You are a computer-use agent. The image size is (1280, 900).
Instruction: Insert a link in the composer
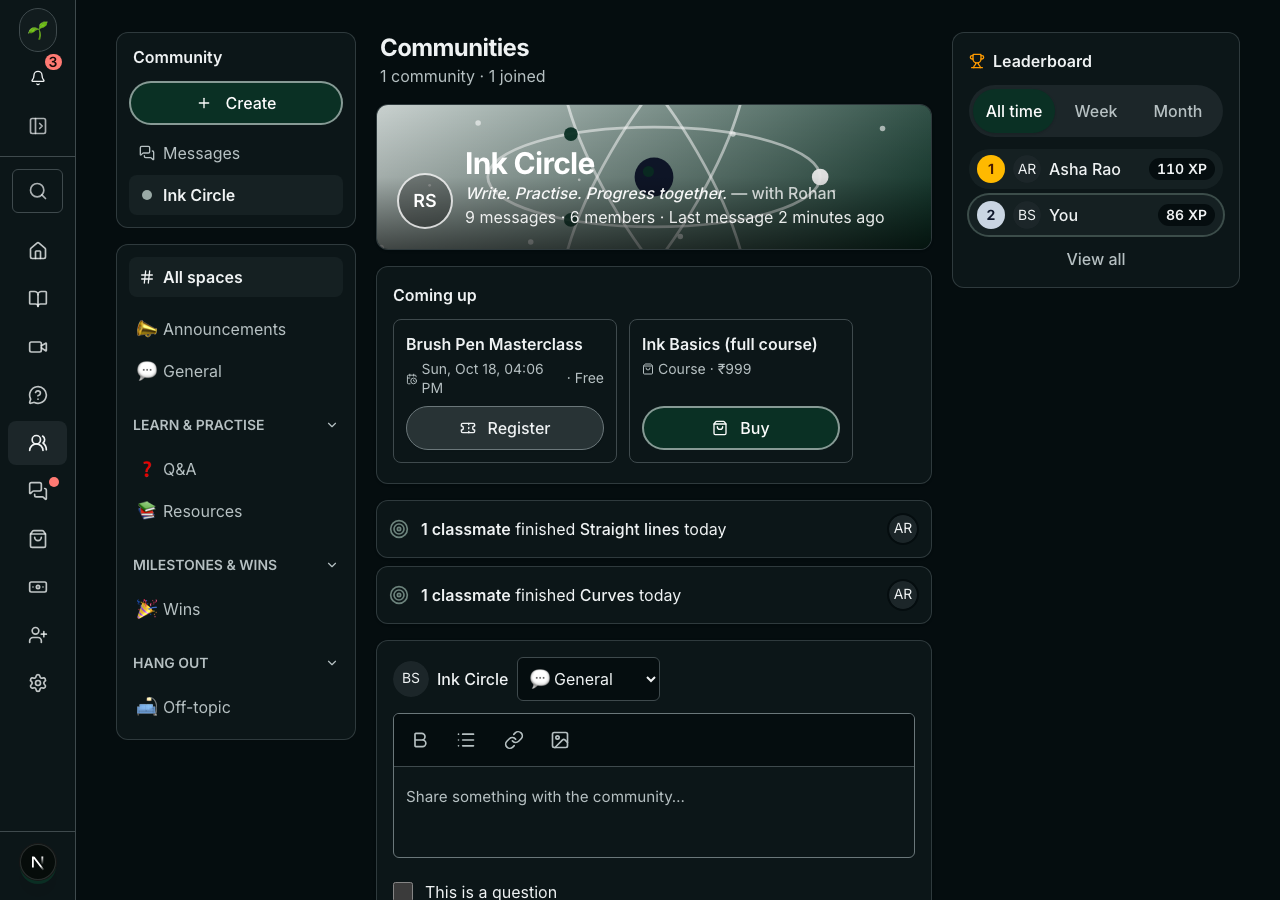coord(514,740)
